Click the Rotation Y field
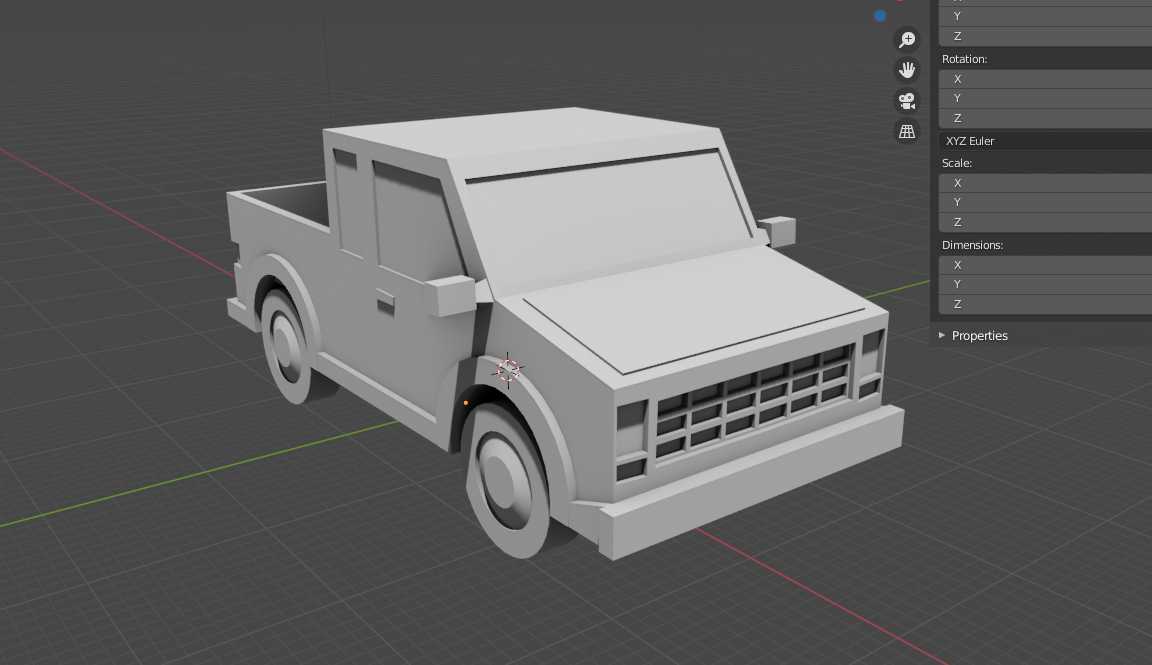 [1045, 98]
